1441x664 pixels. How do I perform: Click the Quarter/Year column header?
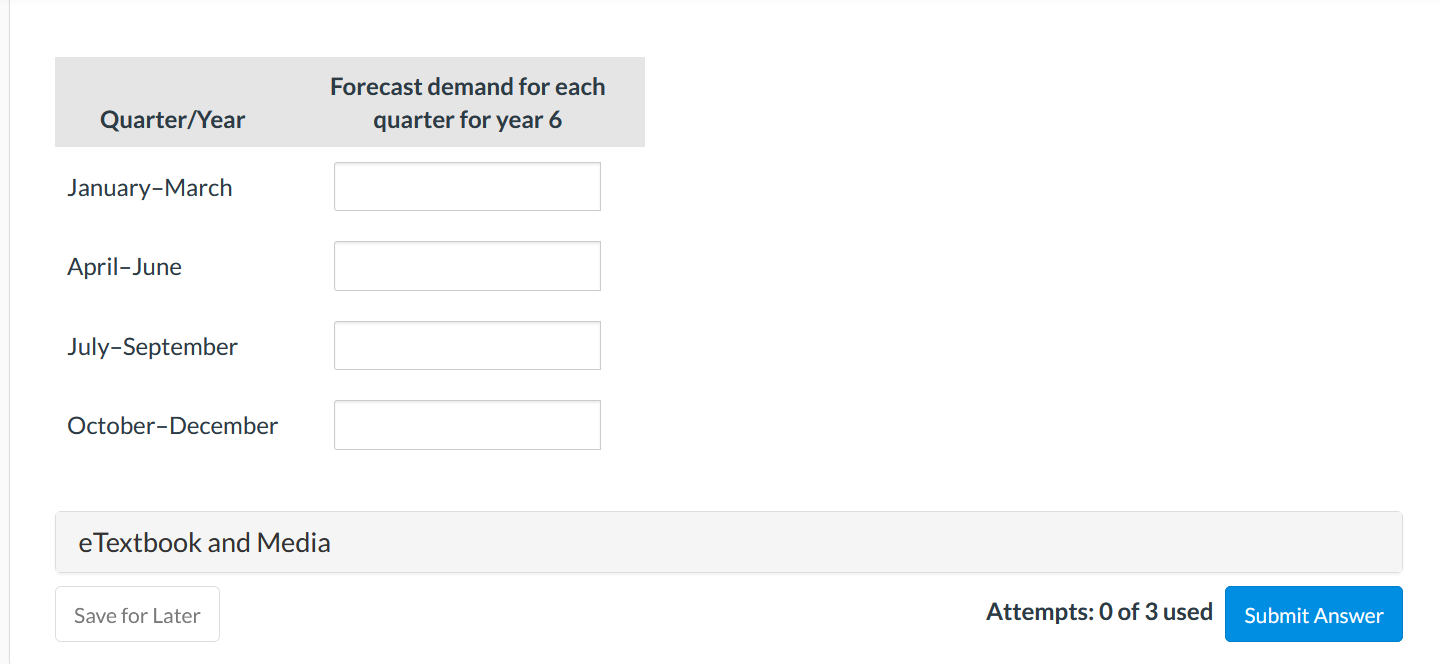click(x=172, y=120)
